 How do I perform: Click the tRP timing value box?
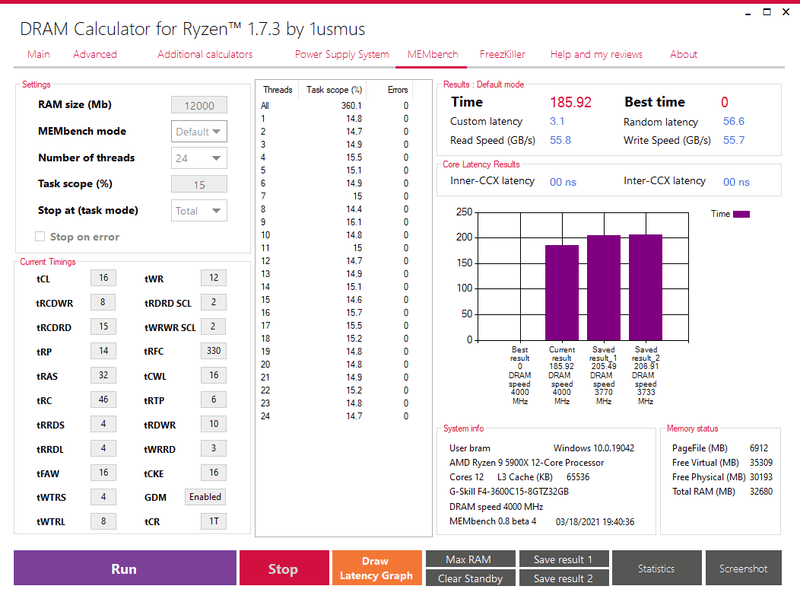click(103, 350)
